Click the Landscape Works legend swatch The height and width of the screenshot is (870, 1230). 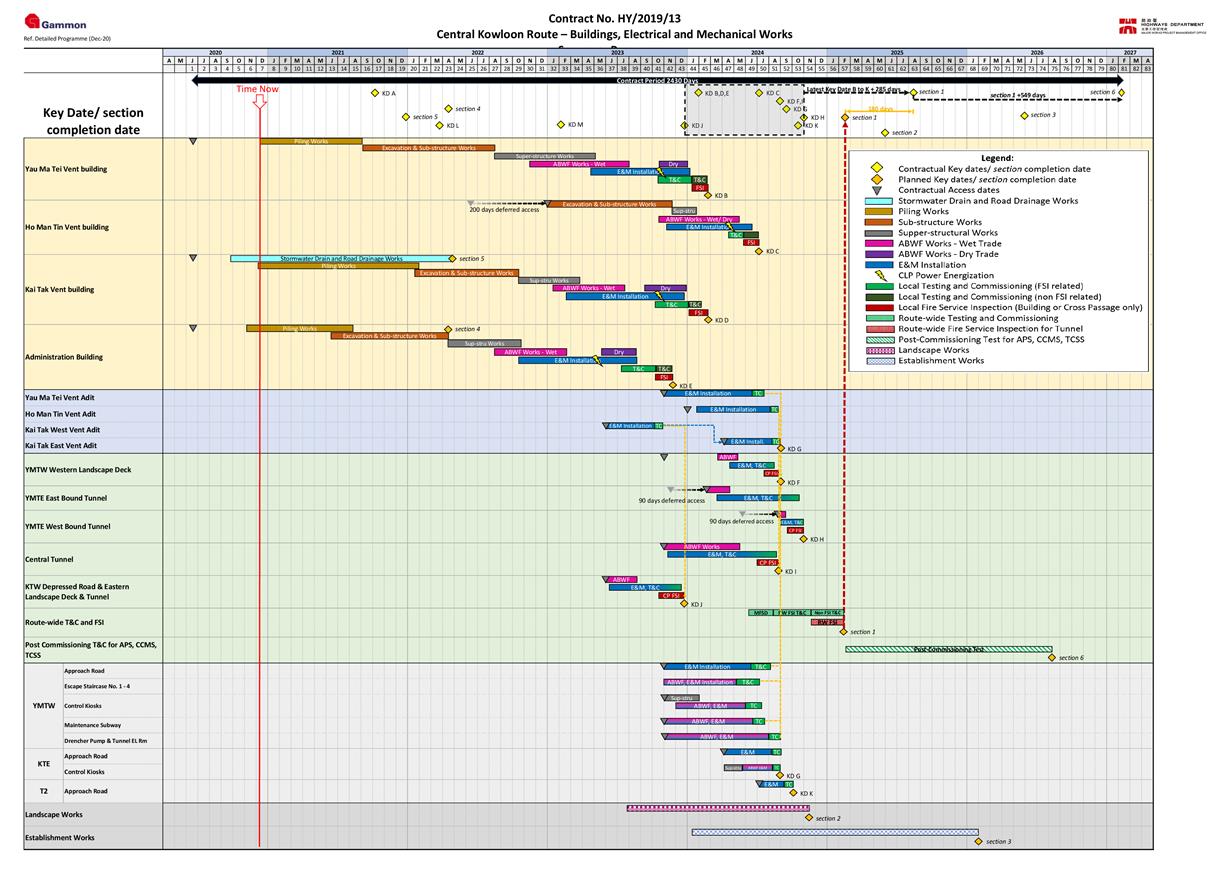coord(880,350)
